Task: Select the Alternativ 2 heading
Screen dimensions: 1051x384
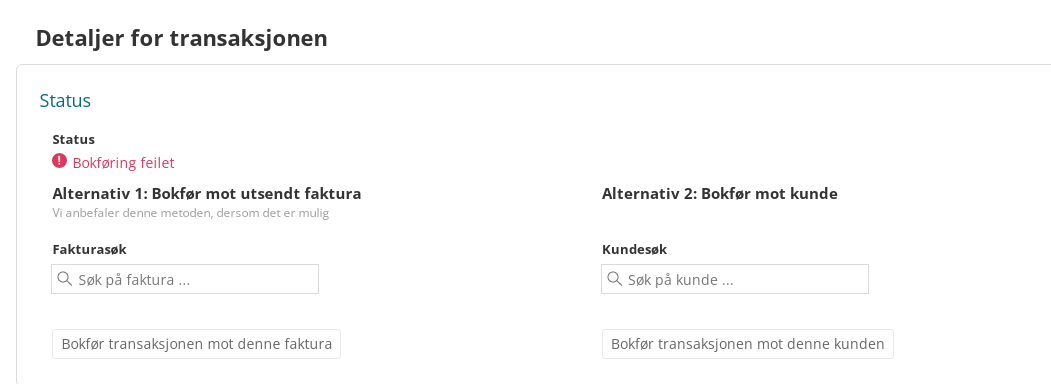Action: coord(719,194)
